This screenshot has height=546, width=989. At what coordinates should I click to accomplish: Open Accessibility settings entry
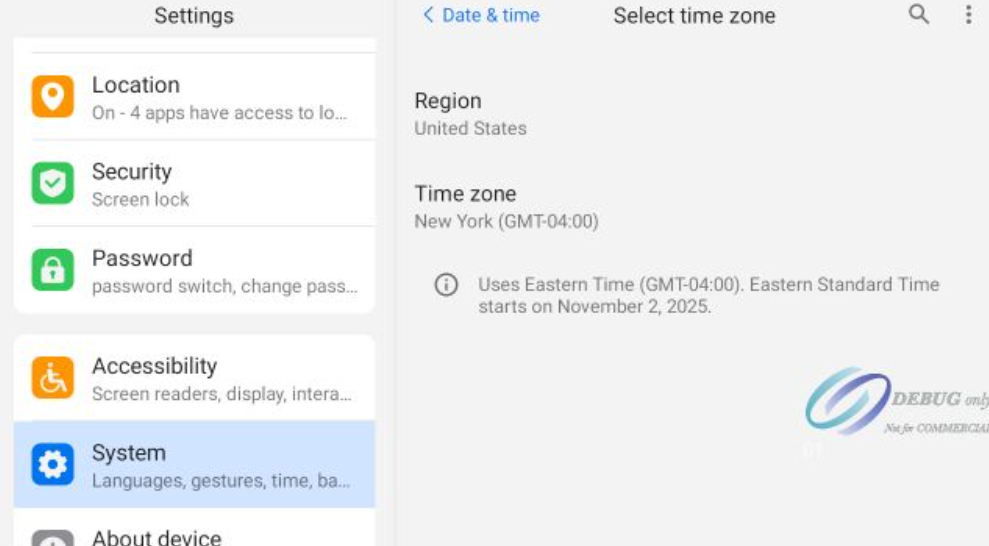point(219,379)
